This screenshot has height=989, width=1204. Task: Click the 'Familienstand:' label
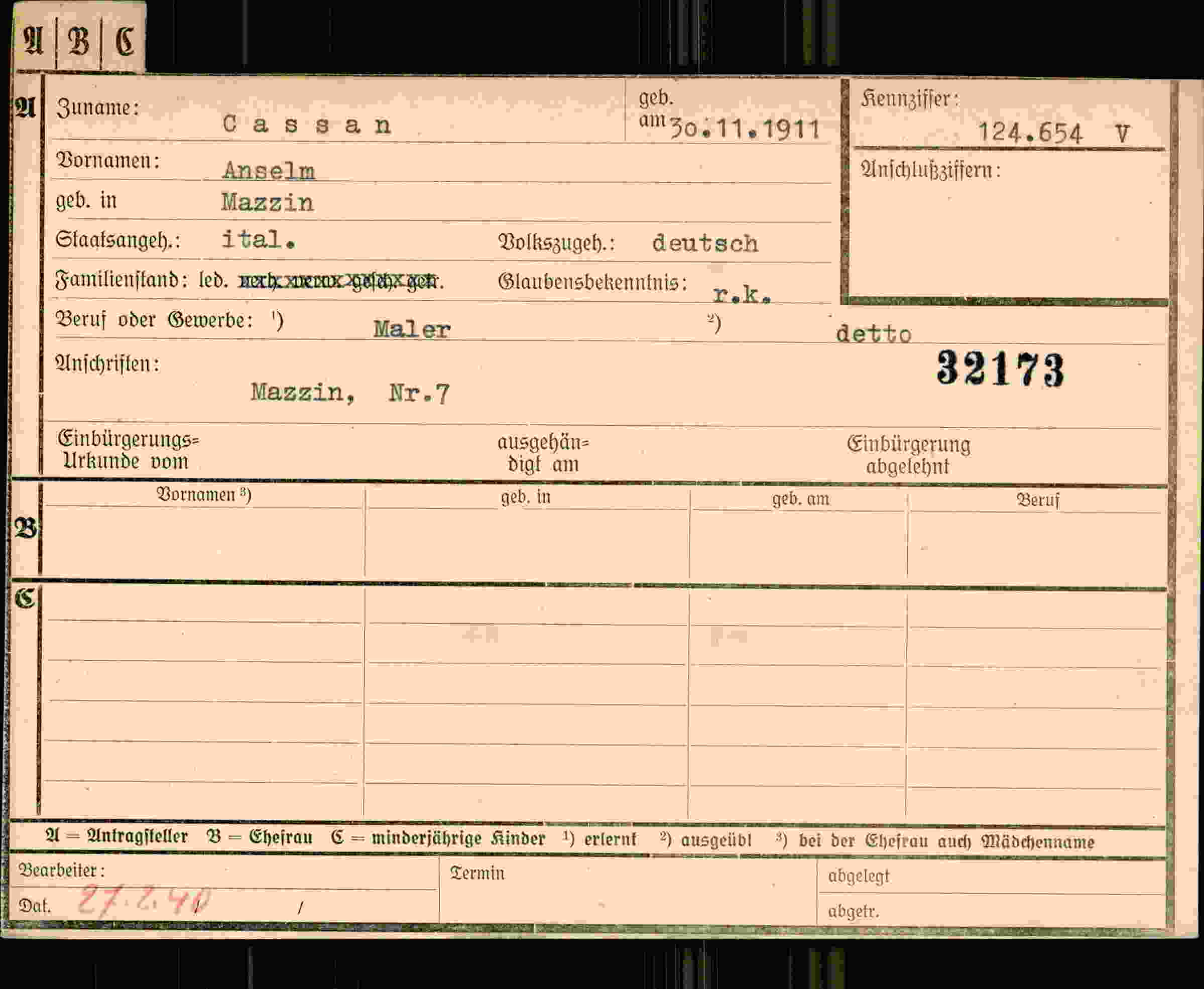(x=122, y=280)
